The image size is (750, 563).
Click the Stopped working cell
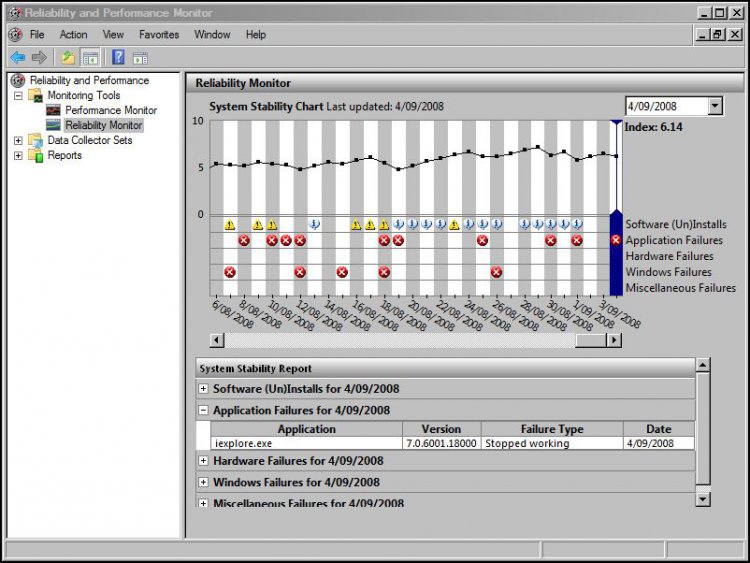point(552,443)
